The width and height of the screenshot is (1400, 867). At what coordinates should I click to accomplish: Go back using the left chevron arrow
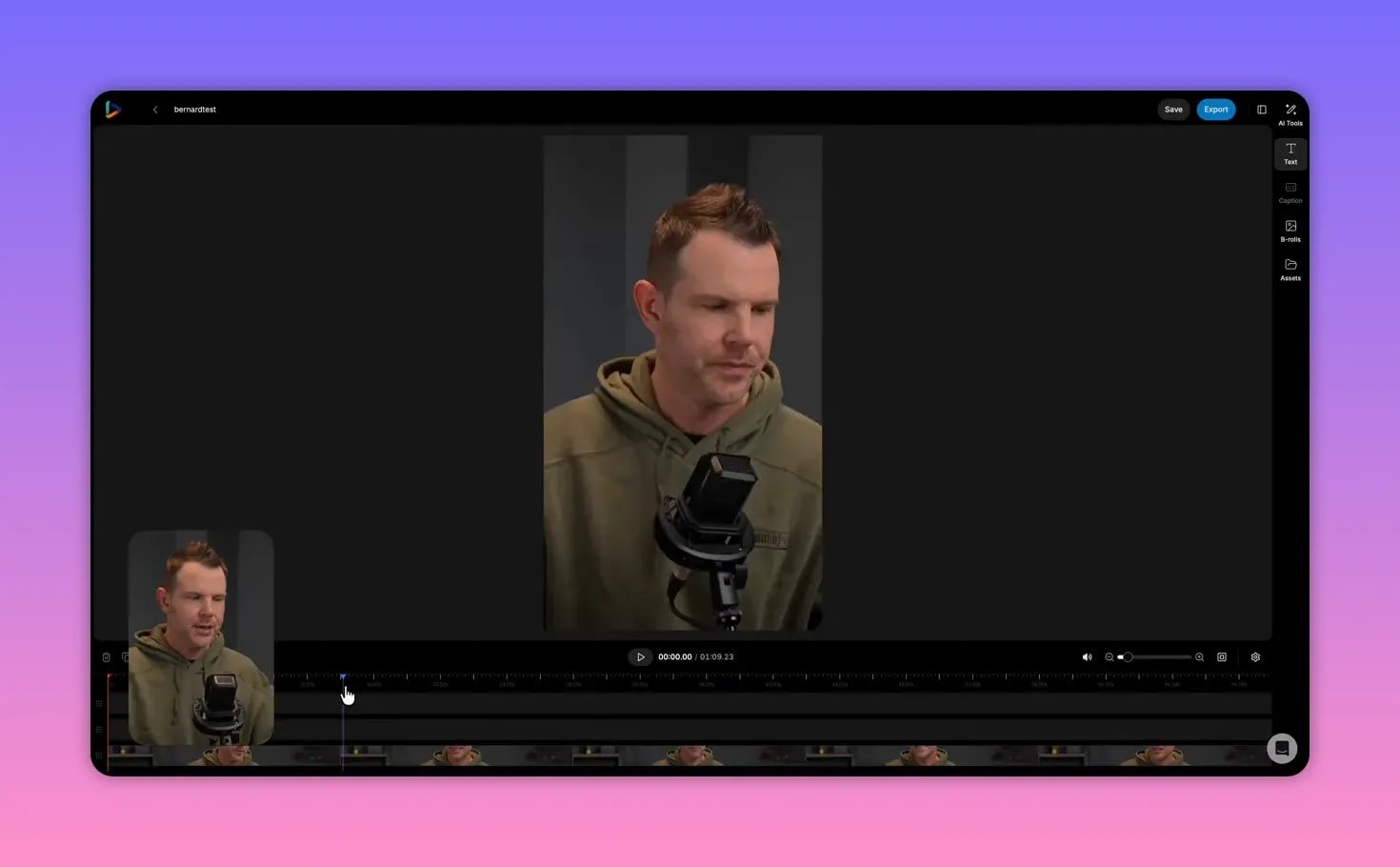155,109
